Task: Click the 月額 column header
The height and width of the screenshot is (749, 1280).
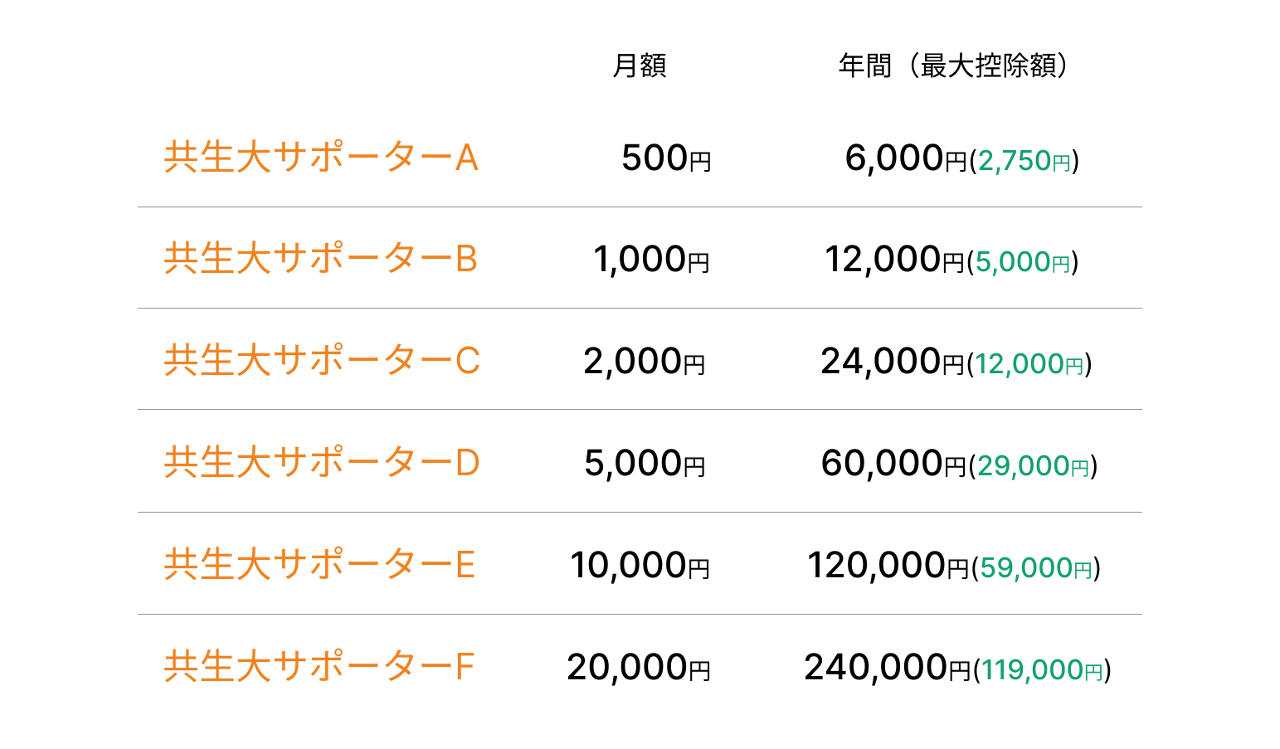Action: (x=639, y=66)
